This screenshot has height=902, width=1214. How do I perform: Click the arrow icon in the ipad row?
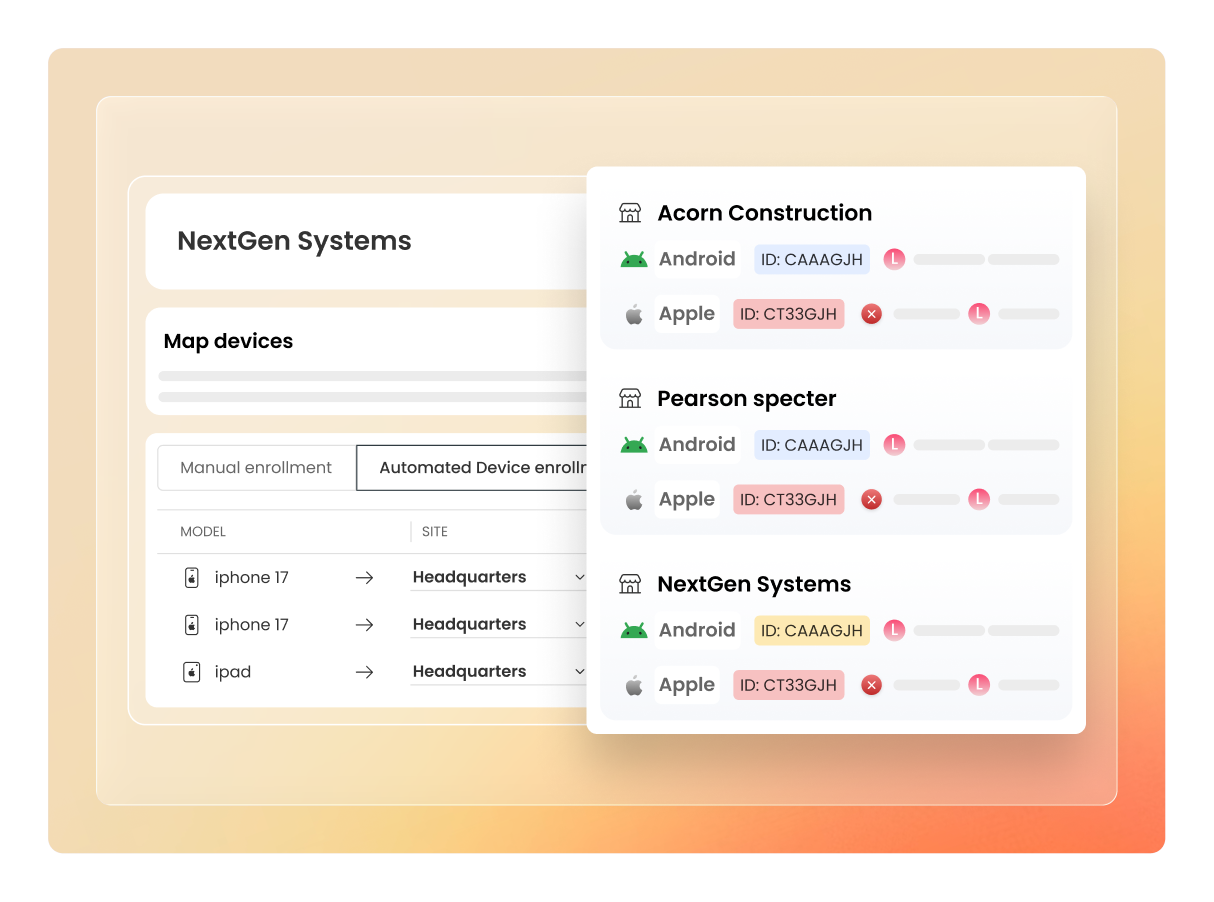[x=365, y=672]
